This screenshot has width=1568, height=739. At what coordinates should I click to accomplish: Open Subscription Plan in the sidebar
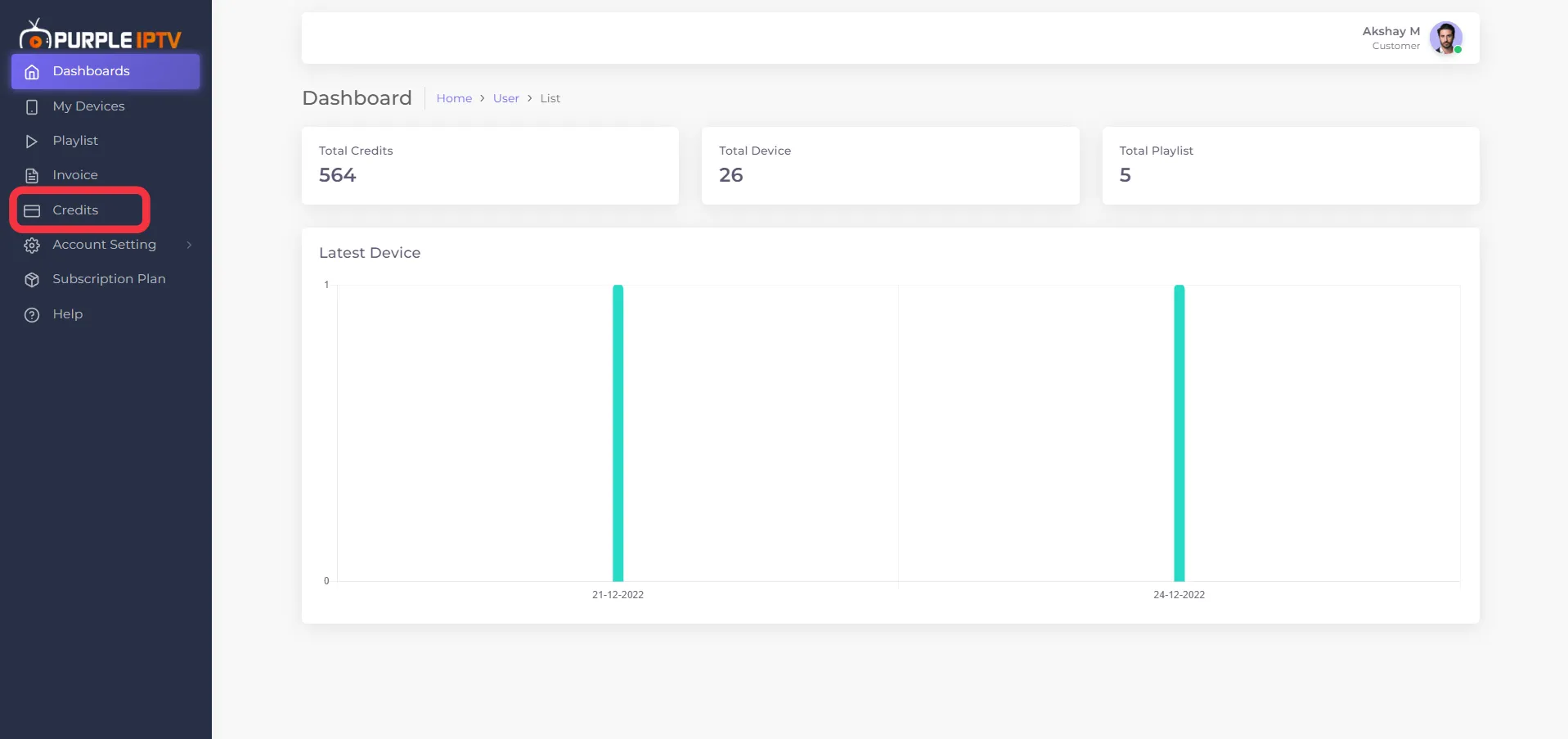106,279
